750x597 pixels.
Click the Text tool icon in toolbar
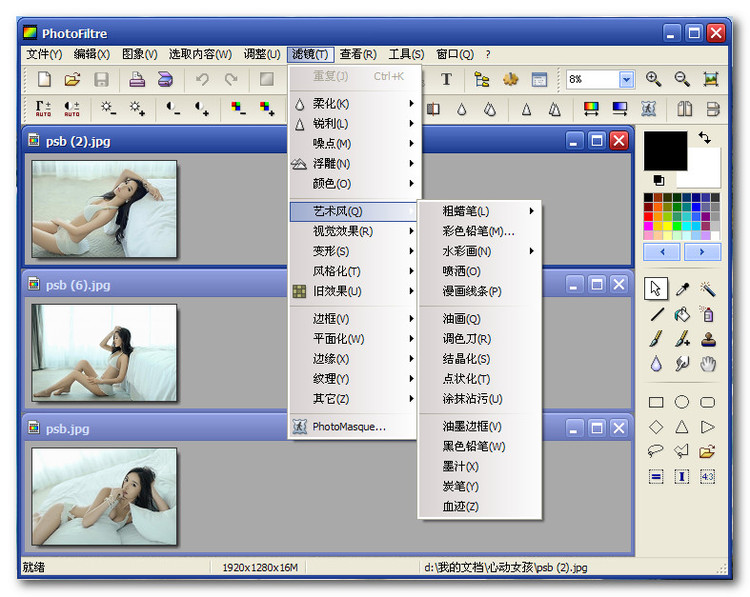[x=446, y=79]
